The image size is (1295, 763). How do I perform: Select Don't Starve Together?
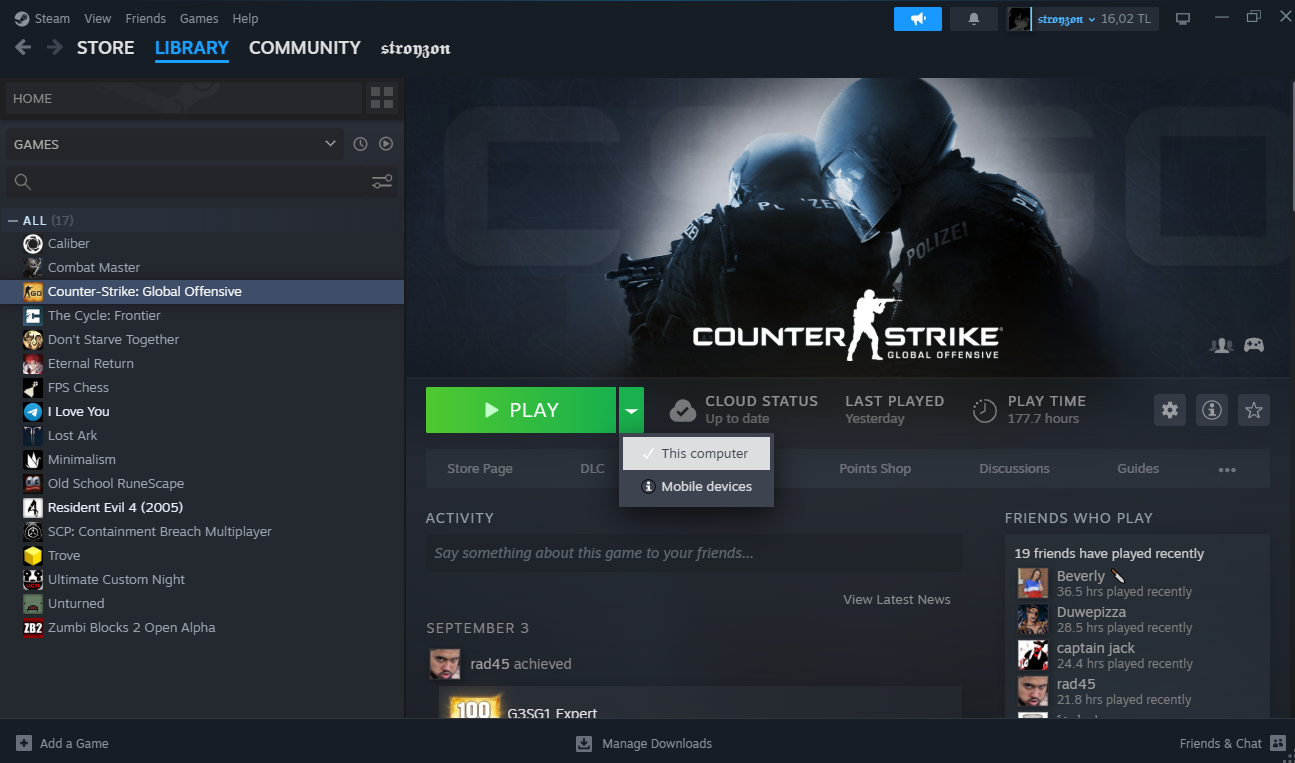pos(202,339)
